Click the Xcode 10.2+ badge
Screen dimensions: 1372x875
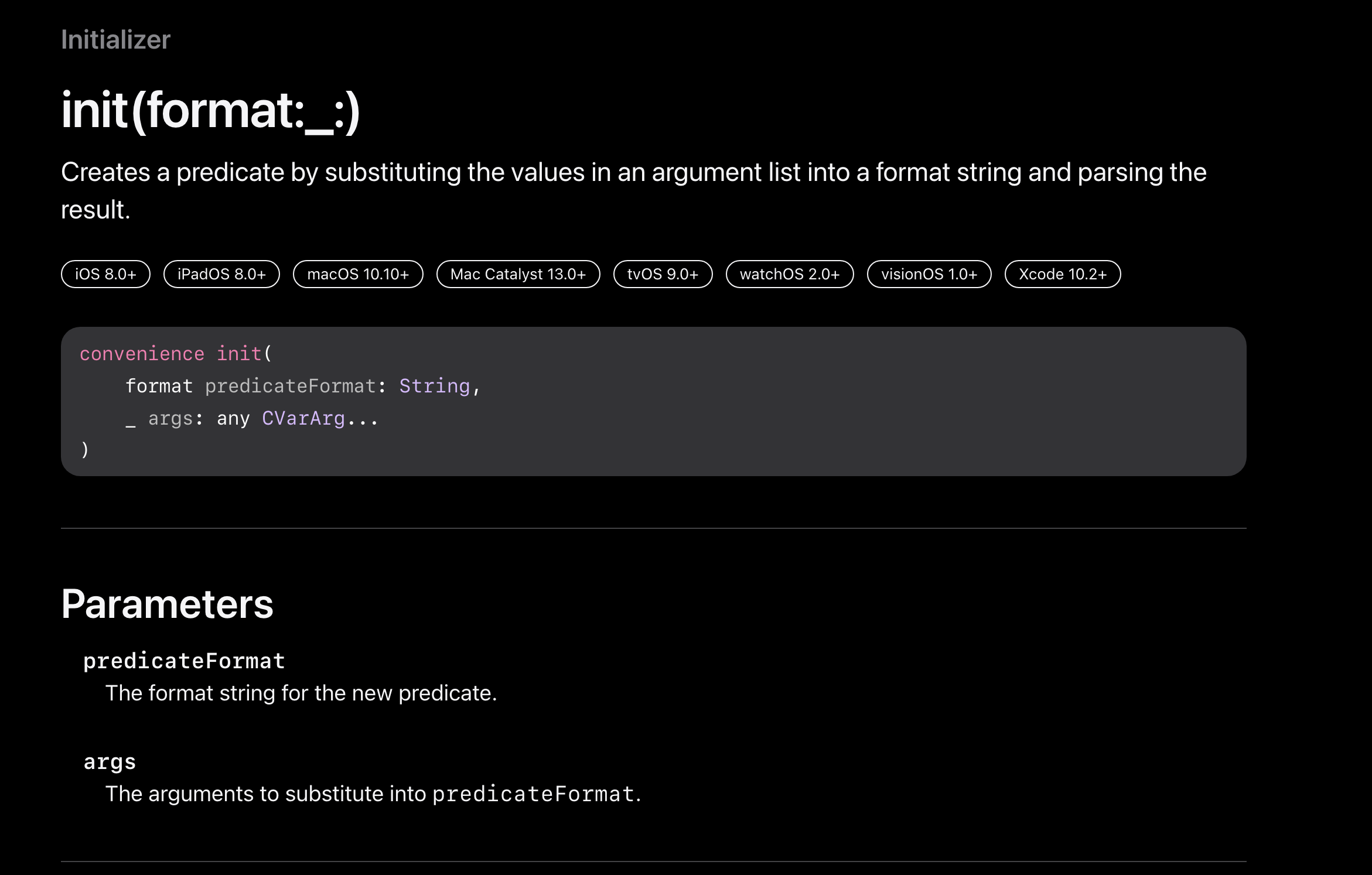[x=1063, y=274]
